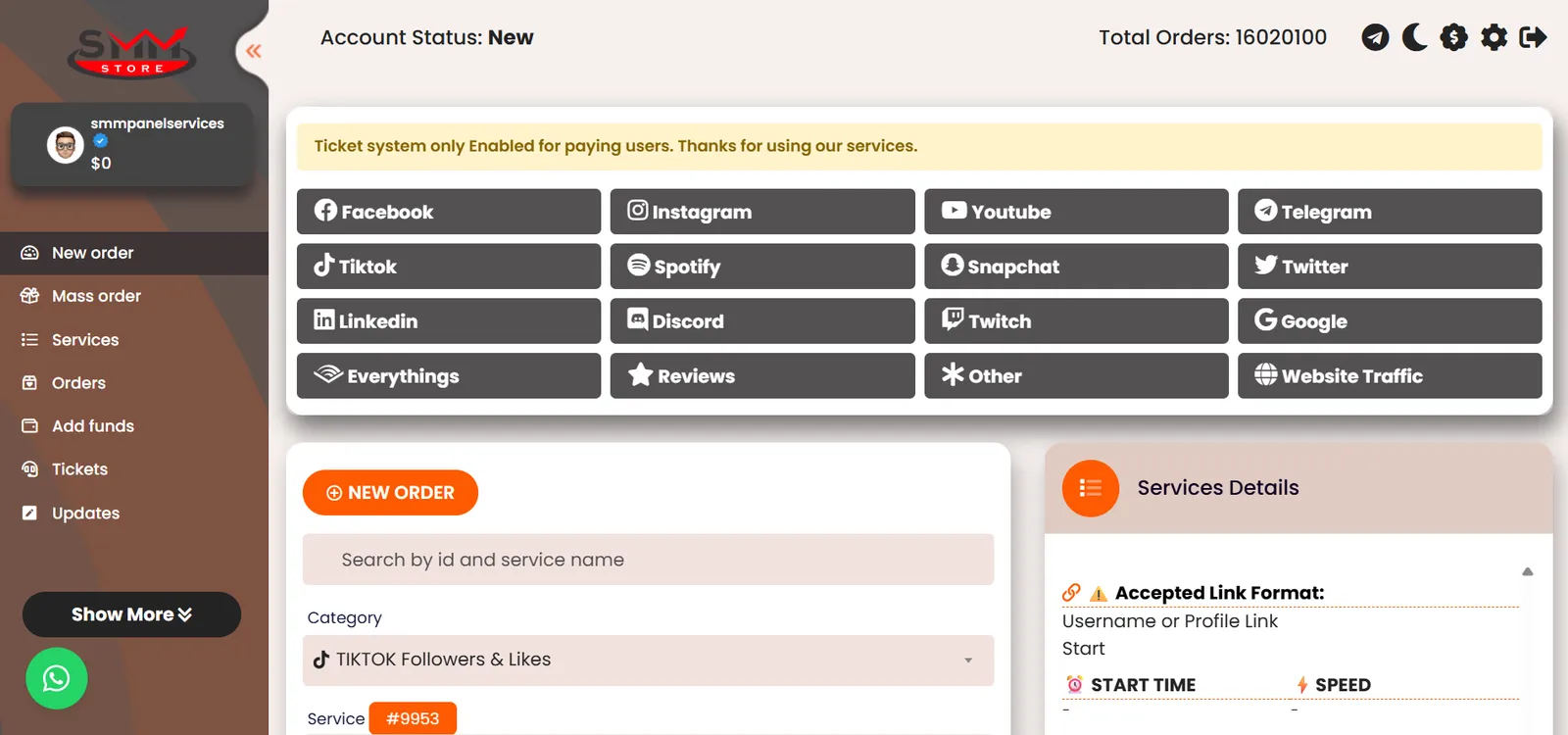Screen dimensions: 1568x735
Task: Click the Total Orders: 16020100 text
Action: tap(1212, 37)
